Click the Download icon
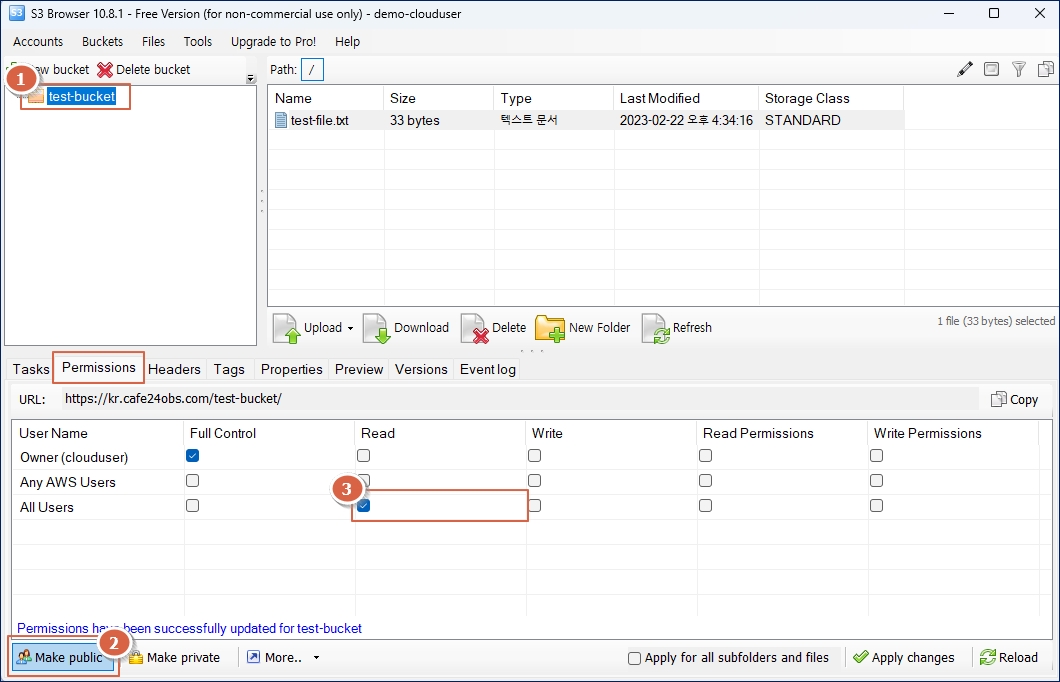The height and width of the screenshot is (682, 1060). click(x=376, y=328)
